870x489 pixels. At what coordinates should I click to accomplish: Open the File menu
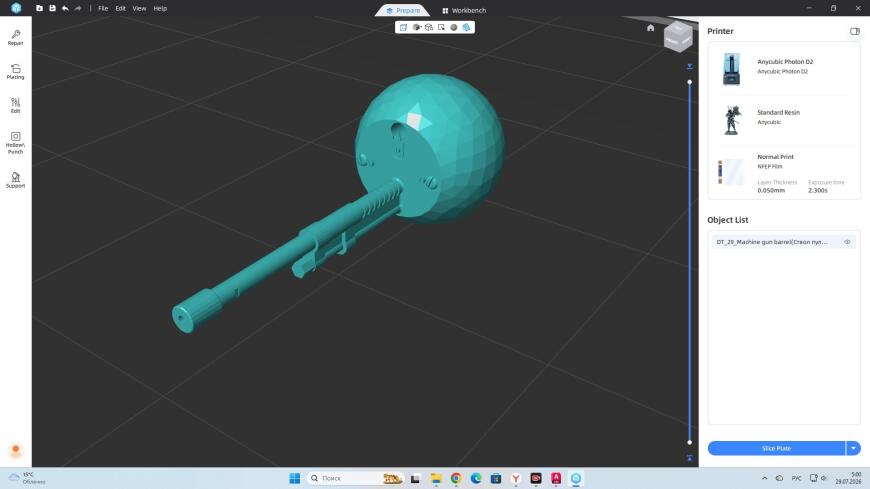pyautogui.click(x=103, y=8)
